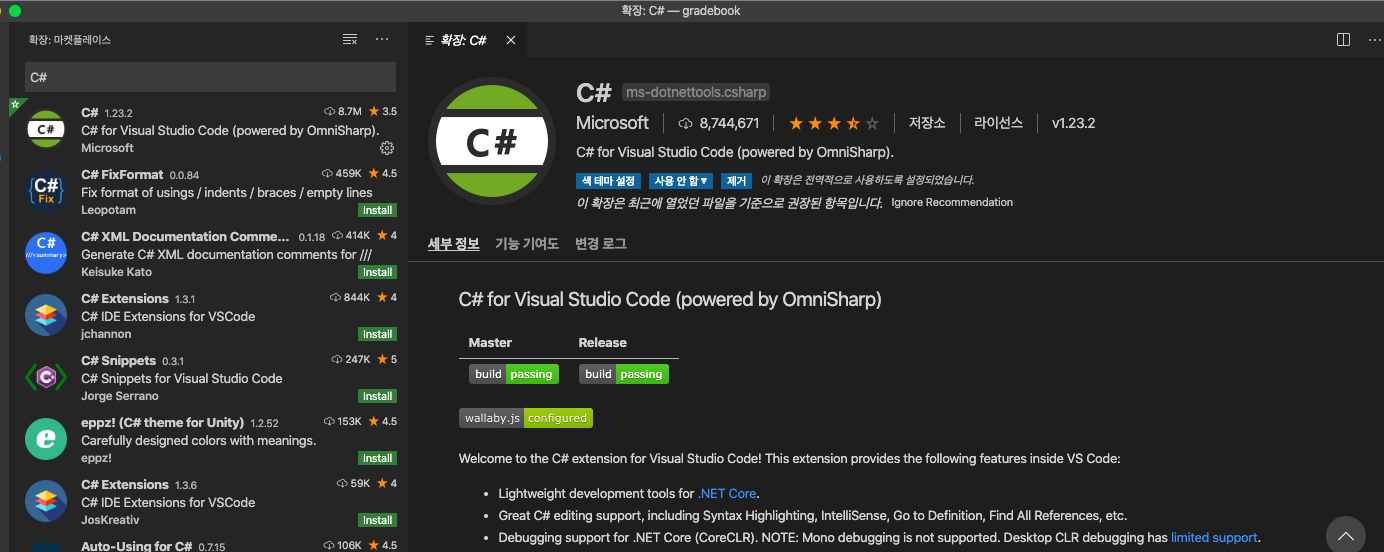Select the C# XML Documentation extension icon
The height and width of the screenshot is (552, 1384).
(46, 253)
